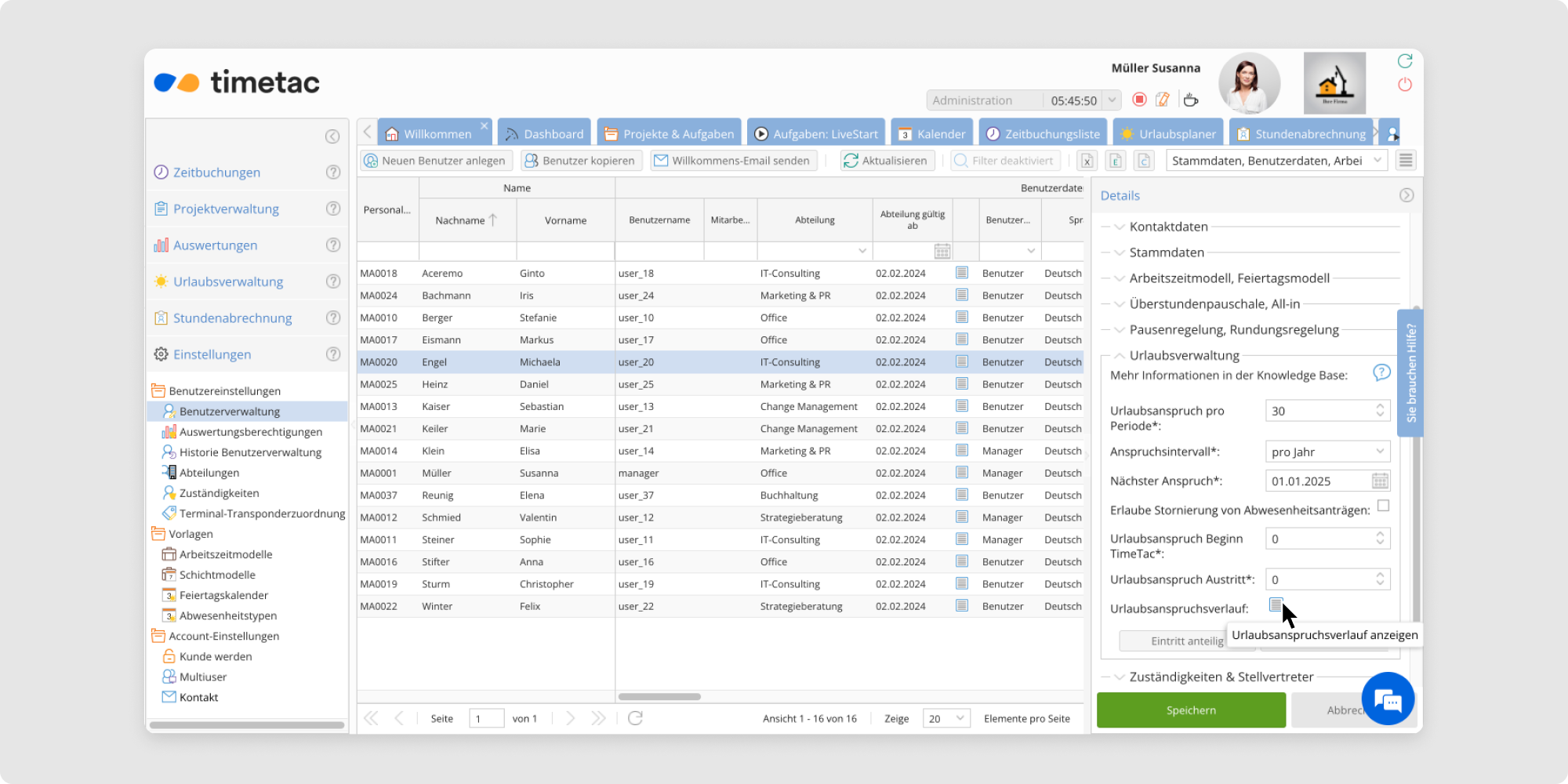Open the Anspruchsintervall dropdown
Viewport: 1568px width, 784px height.
click(1327, 452)
